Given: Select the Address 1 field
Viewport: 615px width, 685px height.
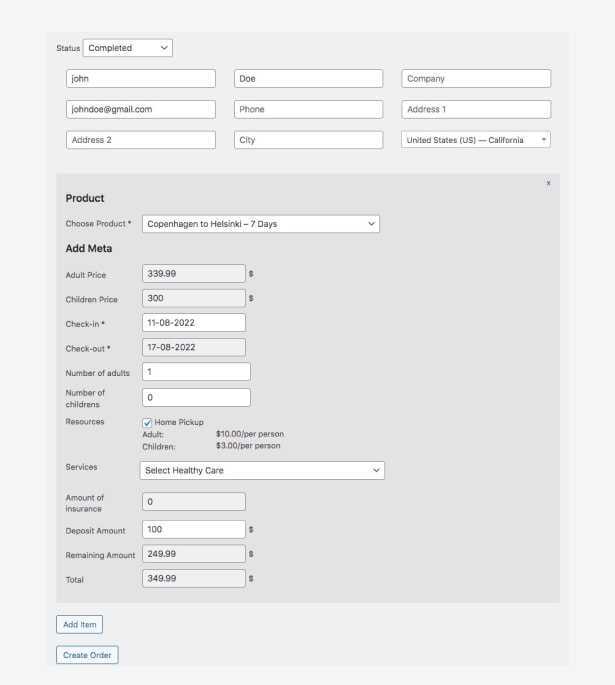Looking at the screenshot, I should tap(476, 109).
